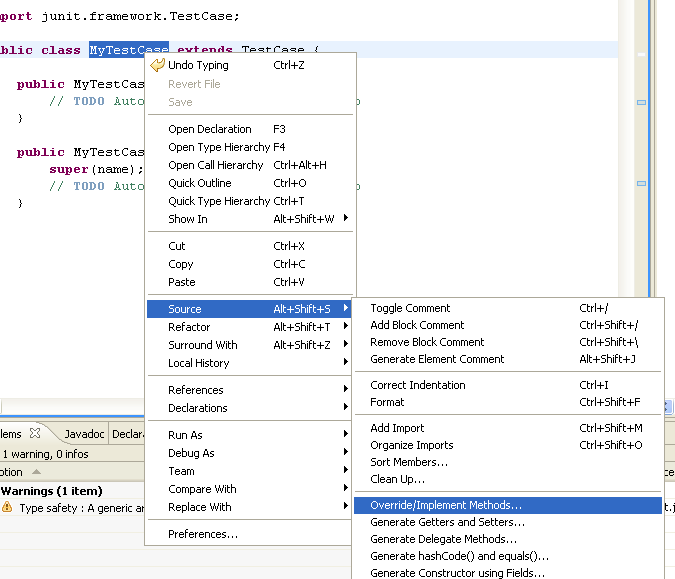Switch to the Declaration tab
Viewport: 675px width, 579px height.
point(127,434)
